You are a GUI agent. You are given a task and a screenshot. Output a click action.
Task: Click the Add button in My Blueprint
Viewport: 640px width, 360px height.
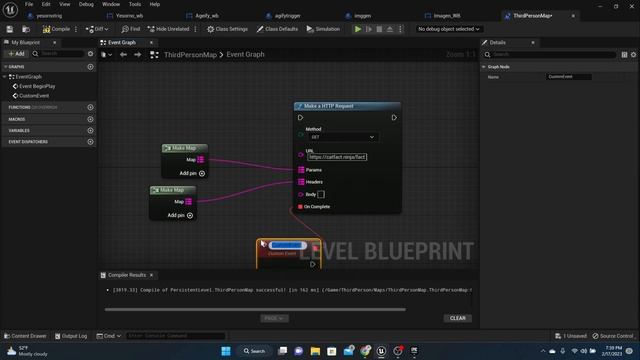(16, 53)
